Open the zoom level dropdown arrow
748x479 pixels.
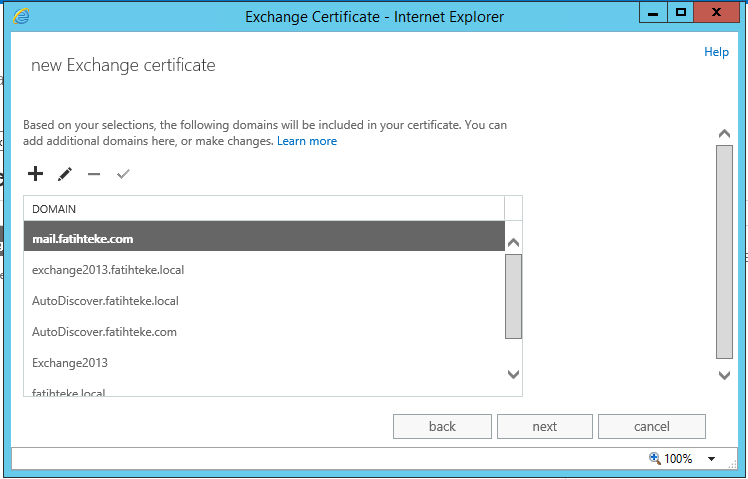click(711, 459)
